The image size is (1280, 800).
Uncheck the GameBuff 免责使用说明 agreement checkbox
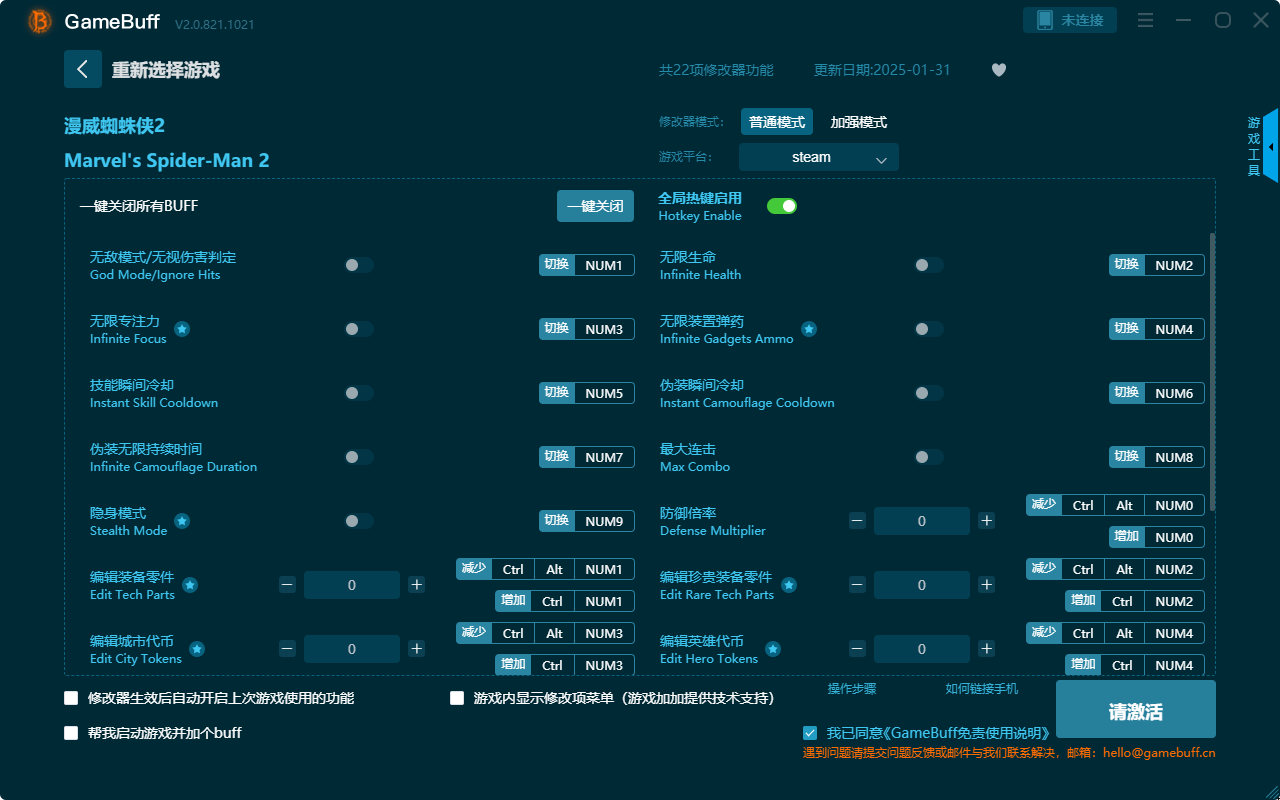[x=810, y=732]
